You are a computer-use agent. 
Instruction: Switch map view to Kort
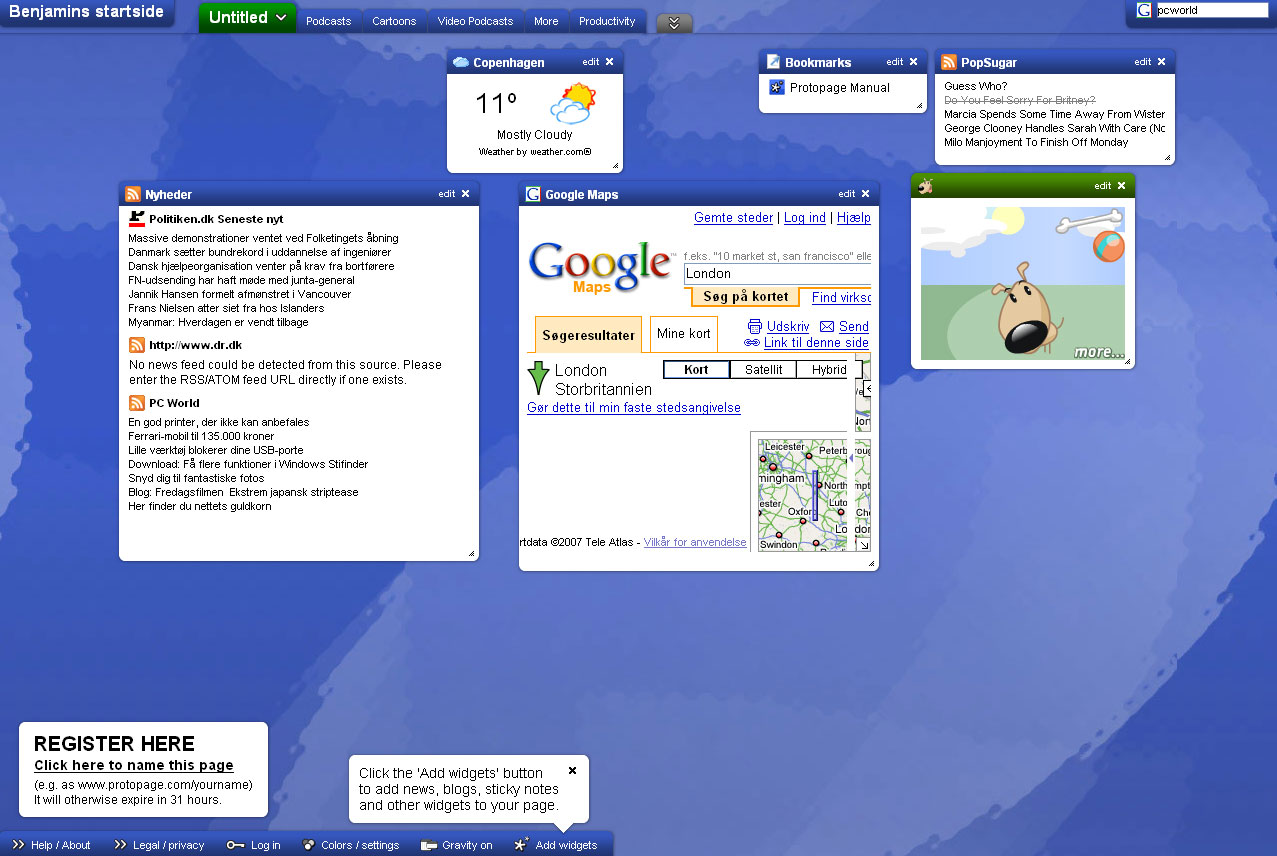(696, 370)
